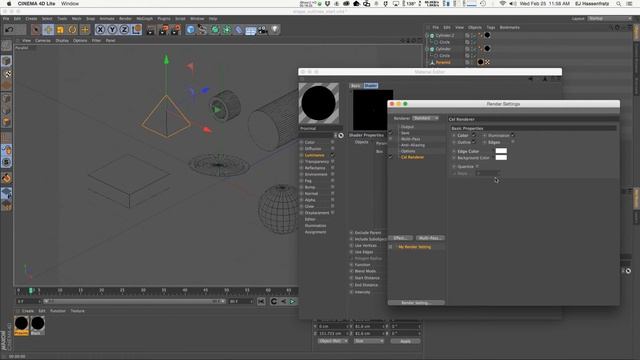The height and width of the screenshot is (360, 640).
Task: Click Render to Picture Viewer icon
Action: click(x=164, y=29)
